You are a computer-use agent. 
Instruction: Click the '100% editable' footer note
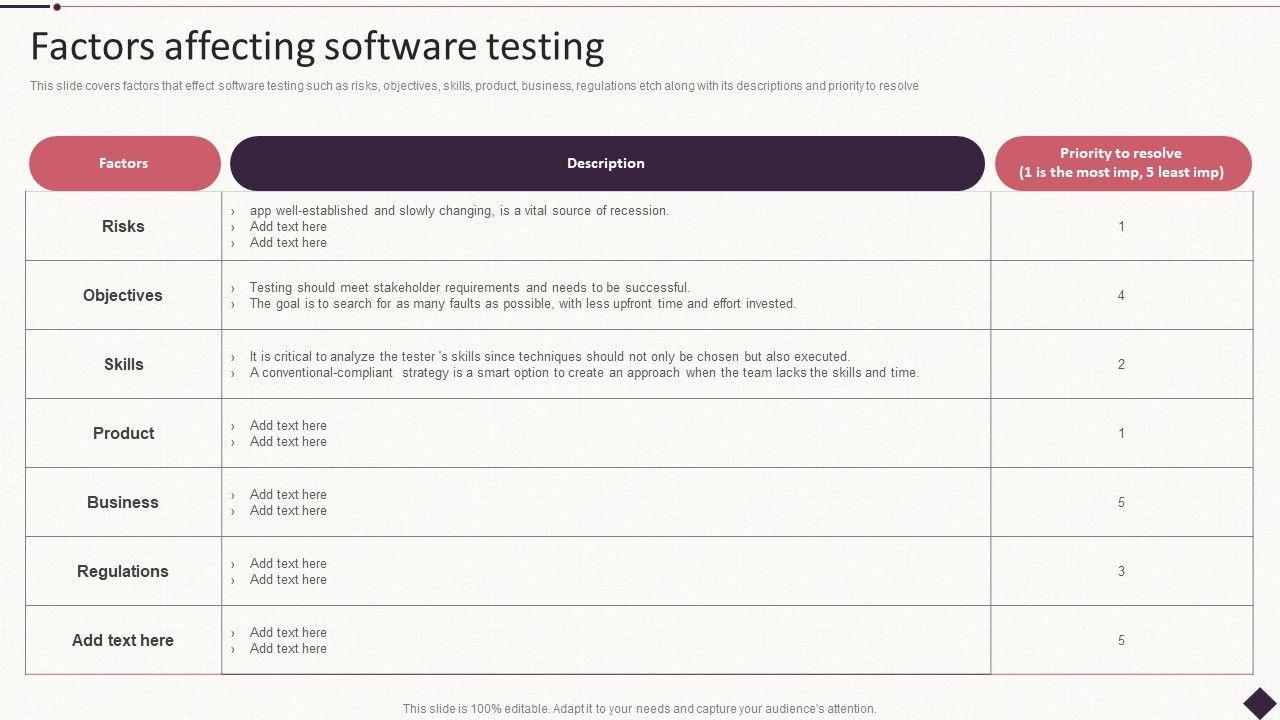(639, 709)
